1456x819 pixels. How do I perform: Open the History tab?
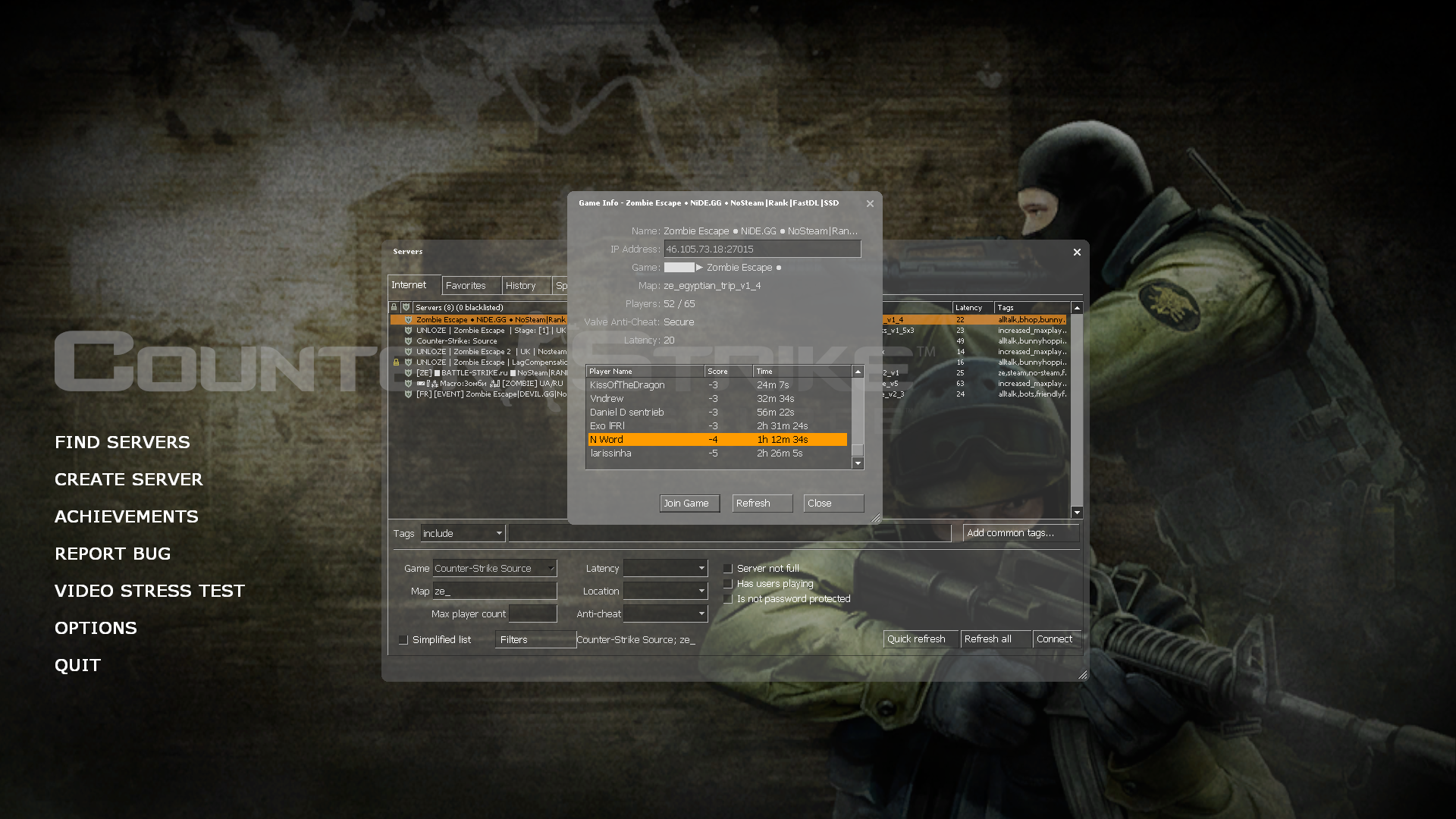526,286
